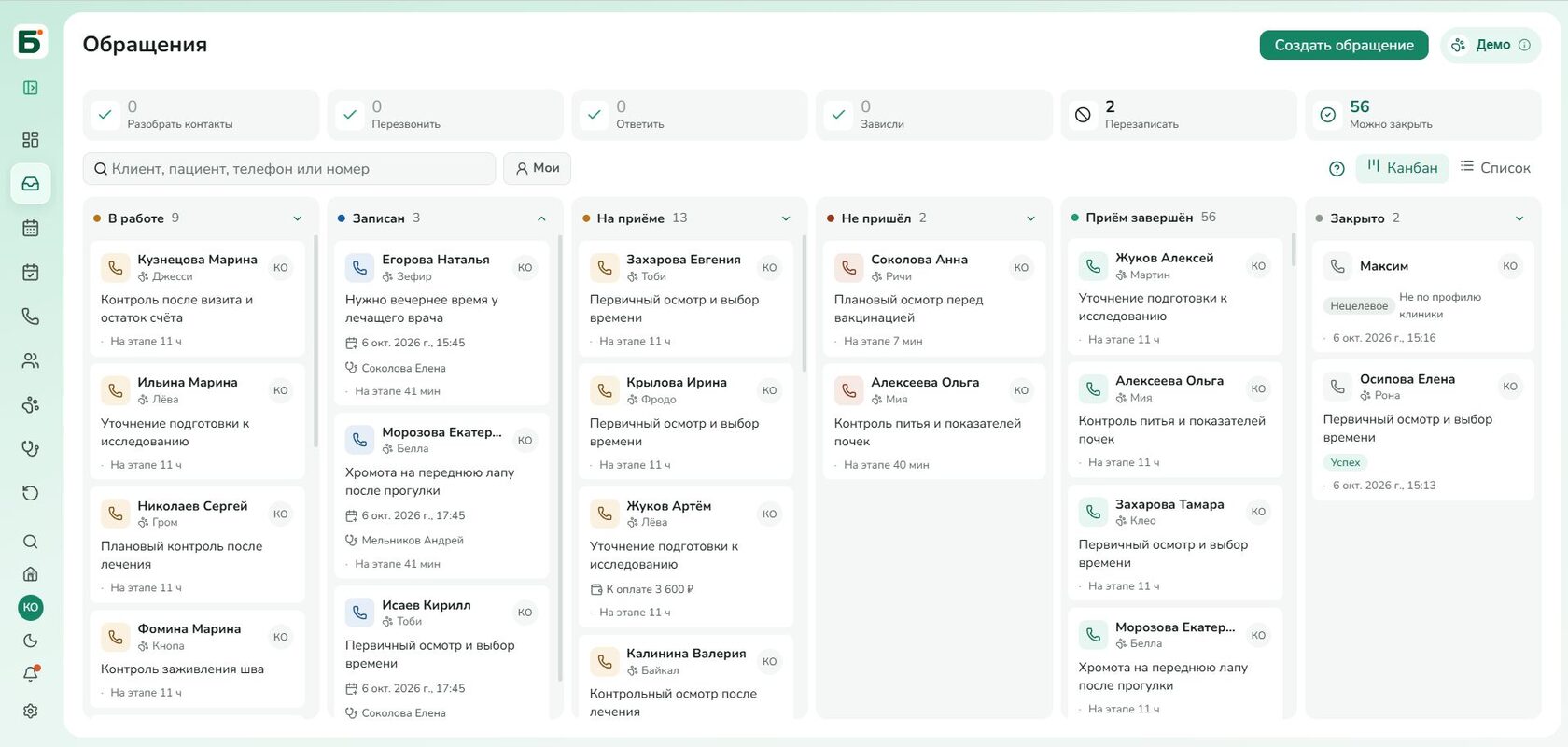Viewport: 1568px width, 747px height.
Task: Switch to the Список view
Action: (x=1495, y=168)
